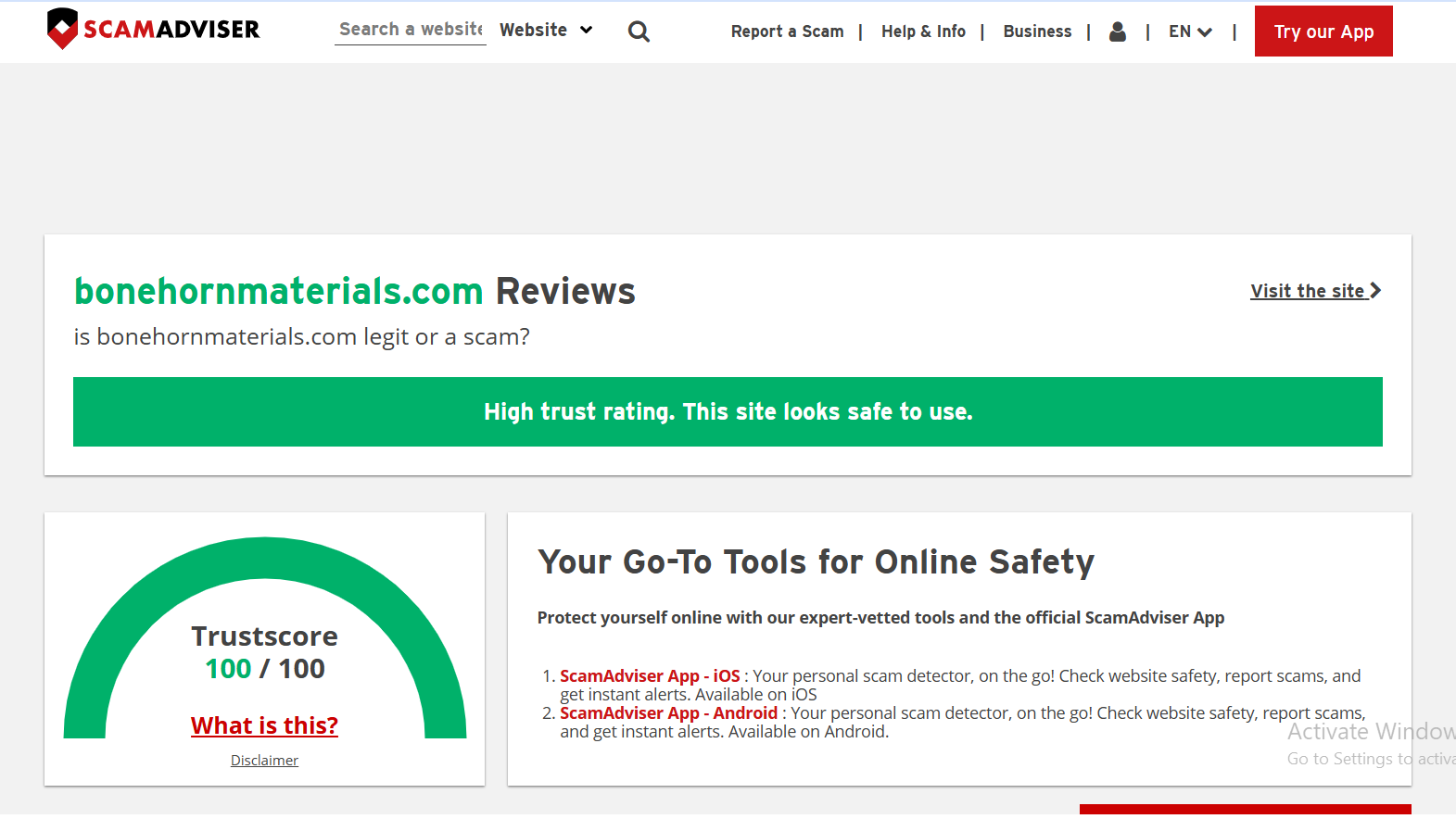
Task: Open the ScamAdviser App - iOS link
Action: [x=650, y=676]
